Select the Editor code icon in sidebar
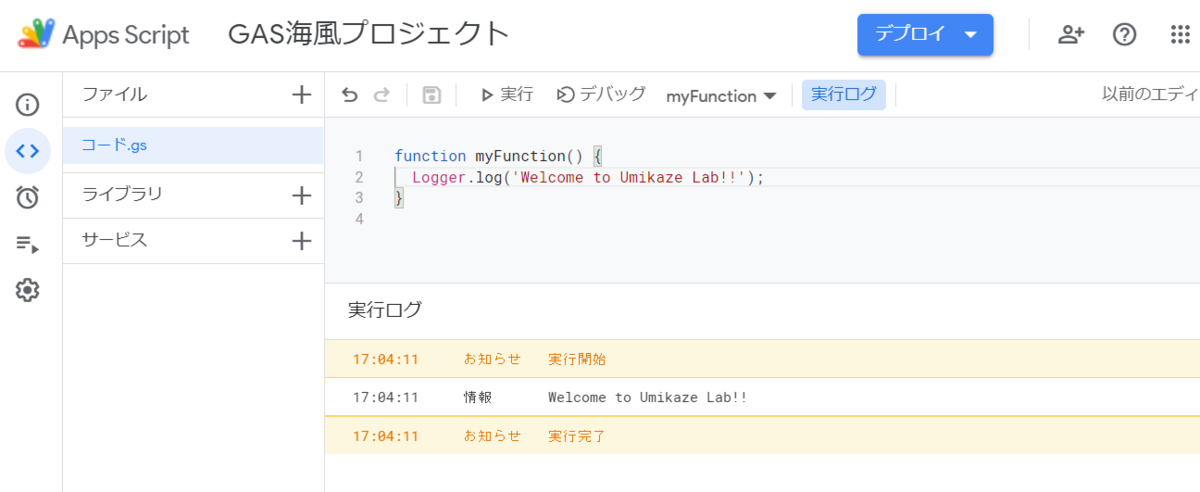The width and height of the screenshot is (1200, 492). point(28,151)
